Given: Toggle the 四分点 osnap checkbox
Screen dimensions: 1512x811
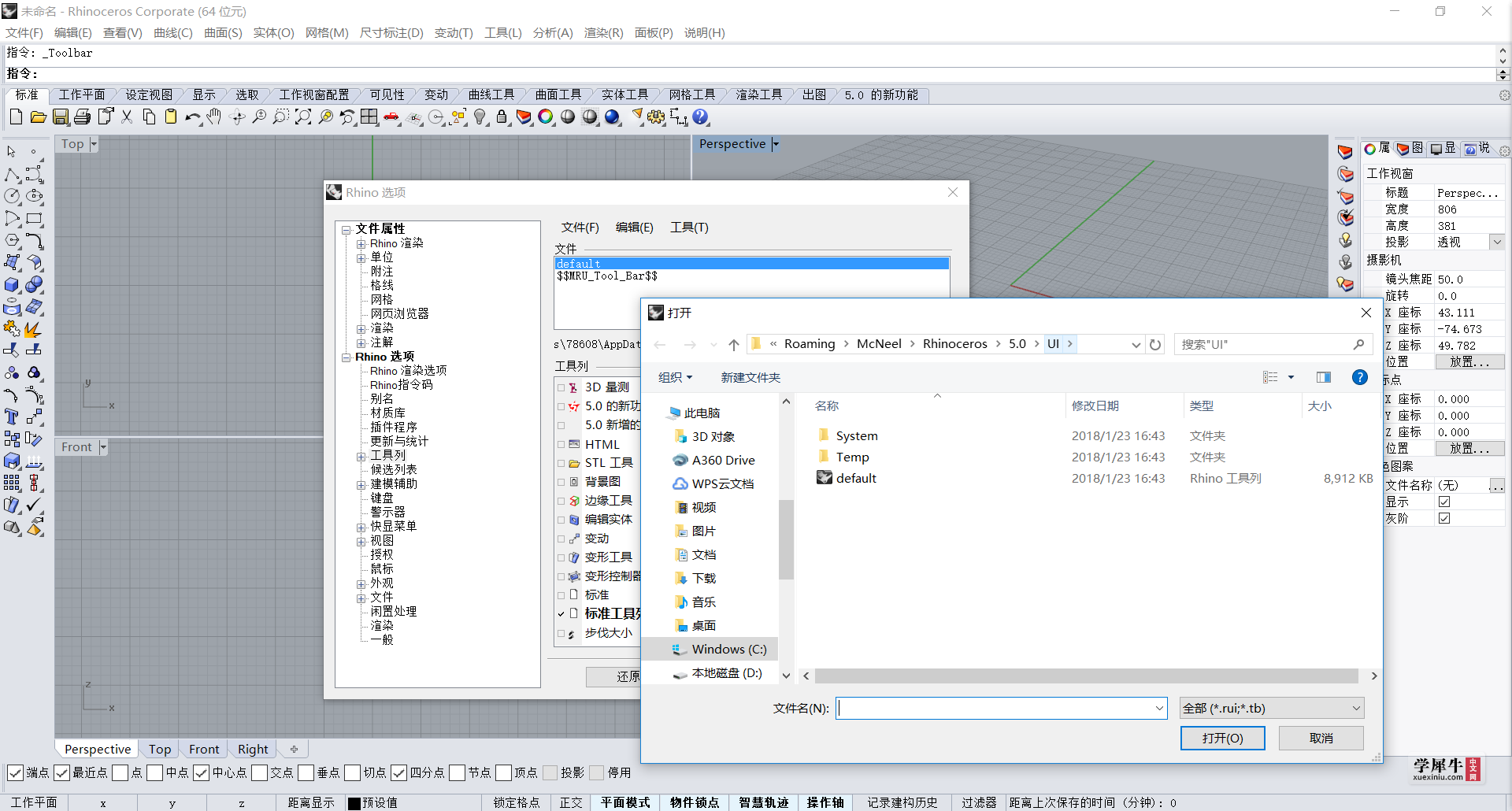Looking at the screenshot, I should [x=398, y=772].
